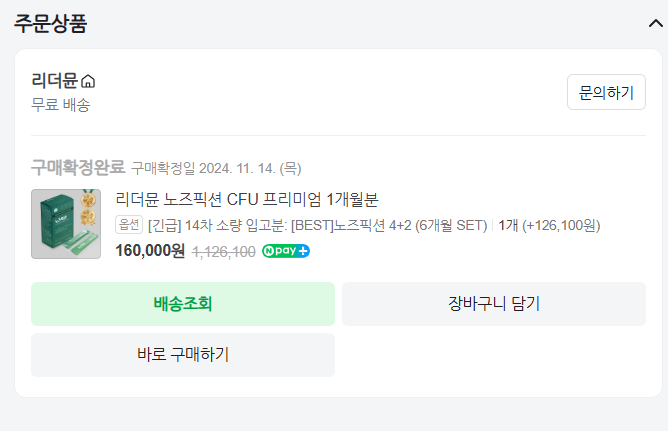
Task: Click the 무료 배송 shipping label
Action: pos(61,104)
